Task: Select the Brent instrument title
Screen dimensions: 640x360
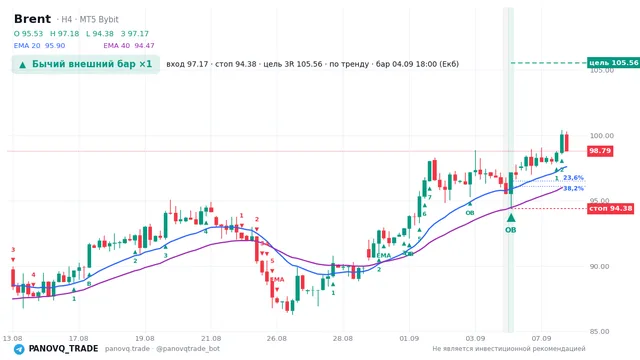Action: 32,19
